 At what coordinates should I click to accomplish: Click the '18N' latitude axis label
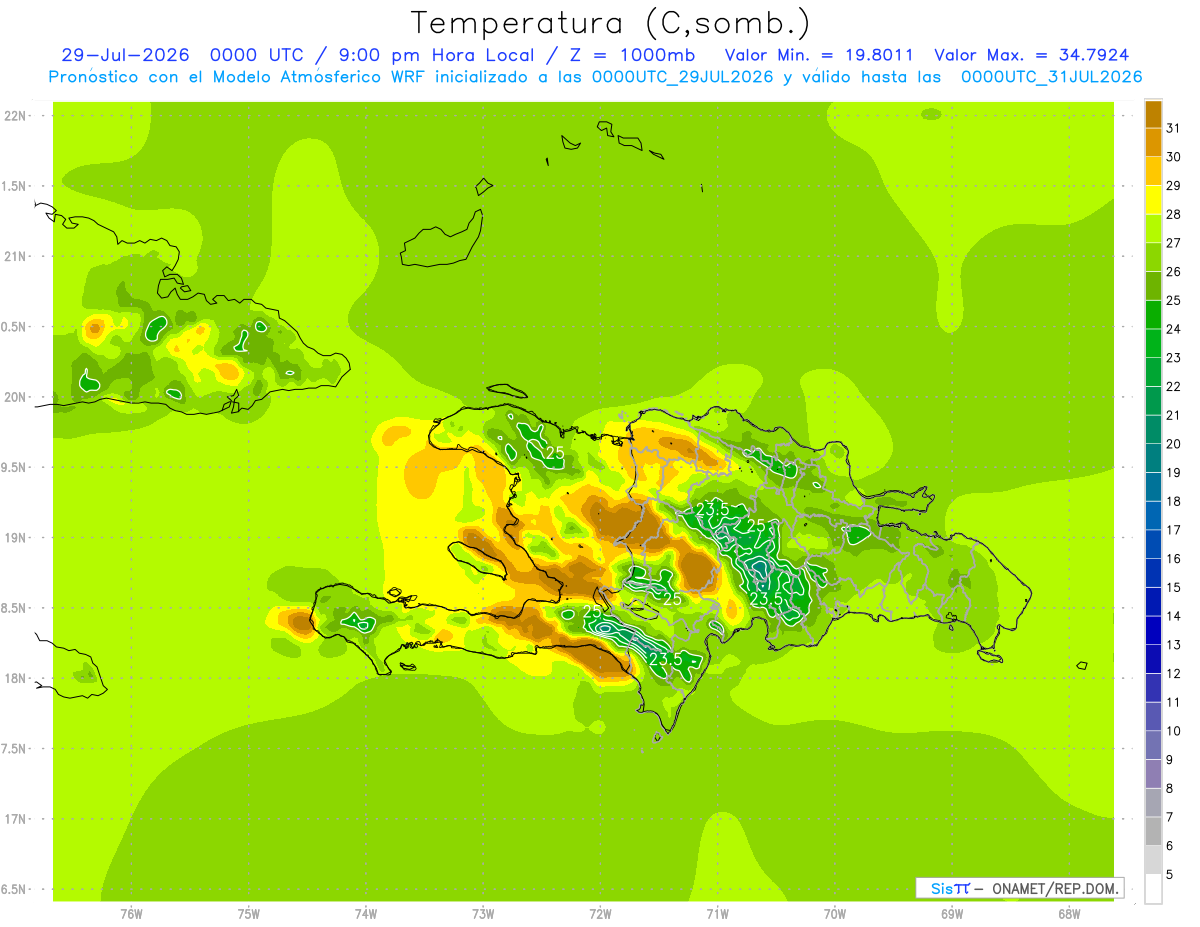coord(16,678)
